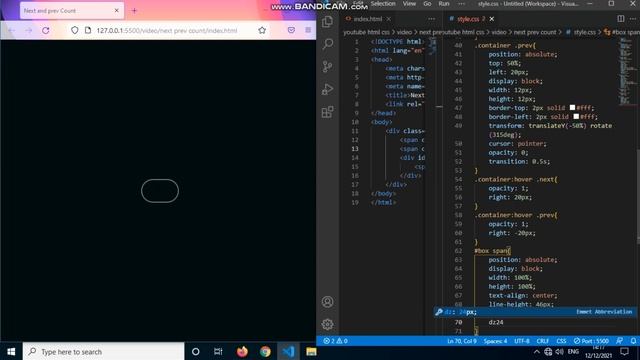Image resolution: width=640 pixels, height=360 pixels.
Task: Click the browser forward arrow
Action: [28, 30]
